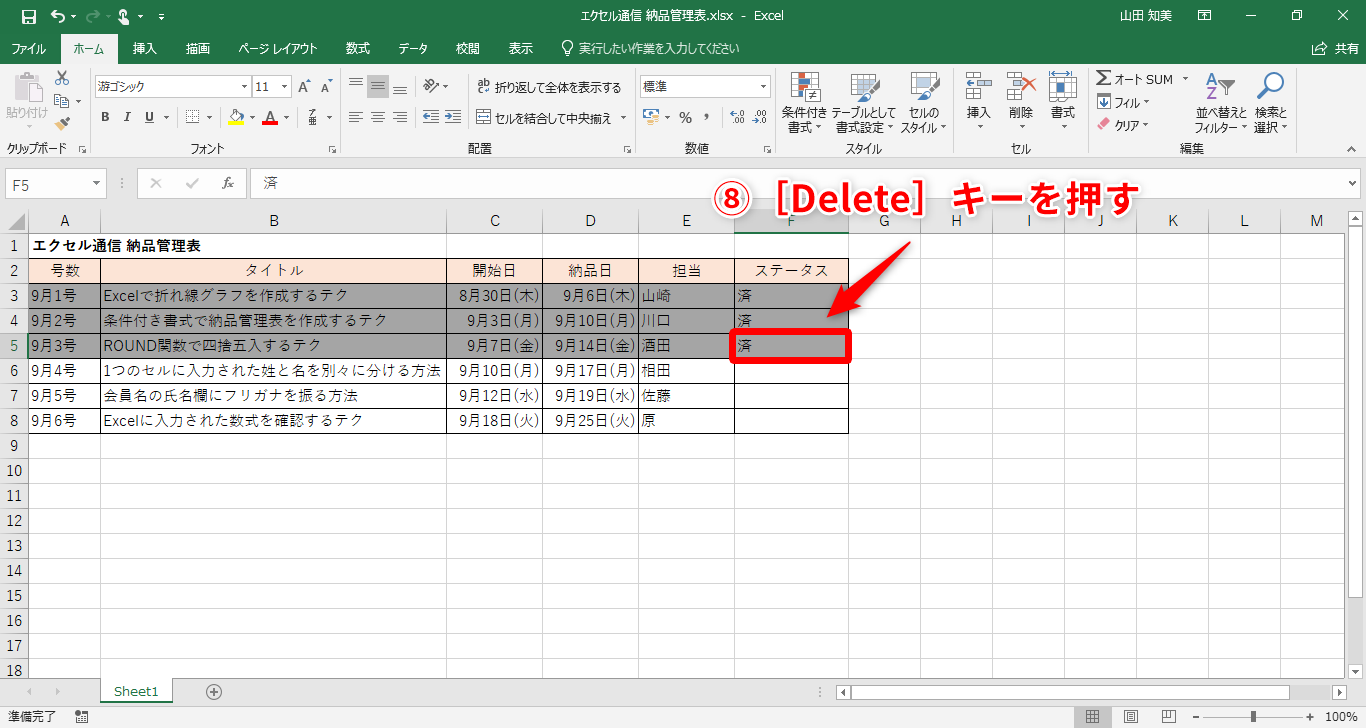Click the fill color paint bucket icon
1366x728 pixels.
236,117
